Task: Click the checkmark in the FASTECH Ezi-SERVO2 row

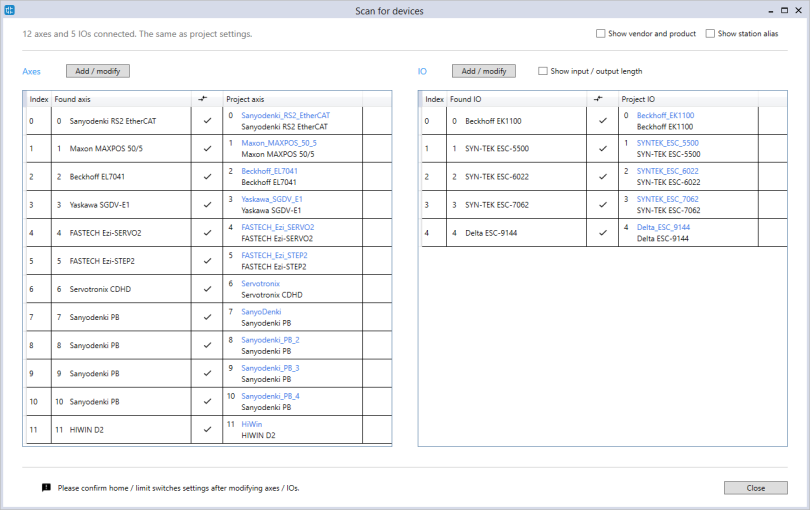Action: tap(207, 233)
